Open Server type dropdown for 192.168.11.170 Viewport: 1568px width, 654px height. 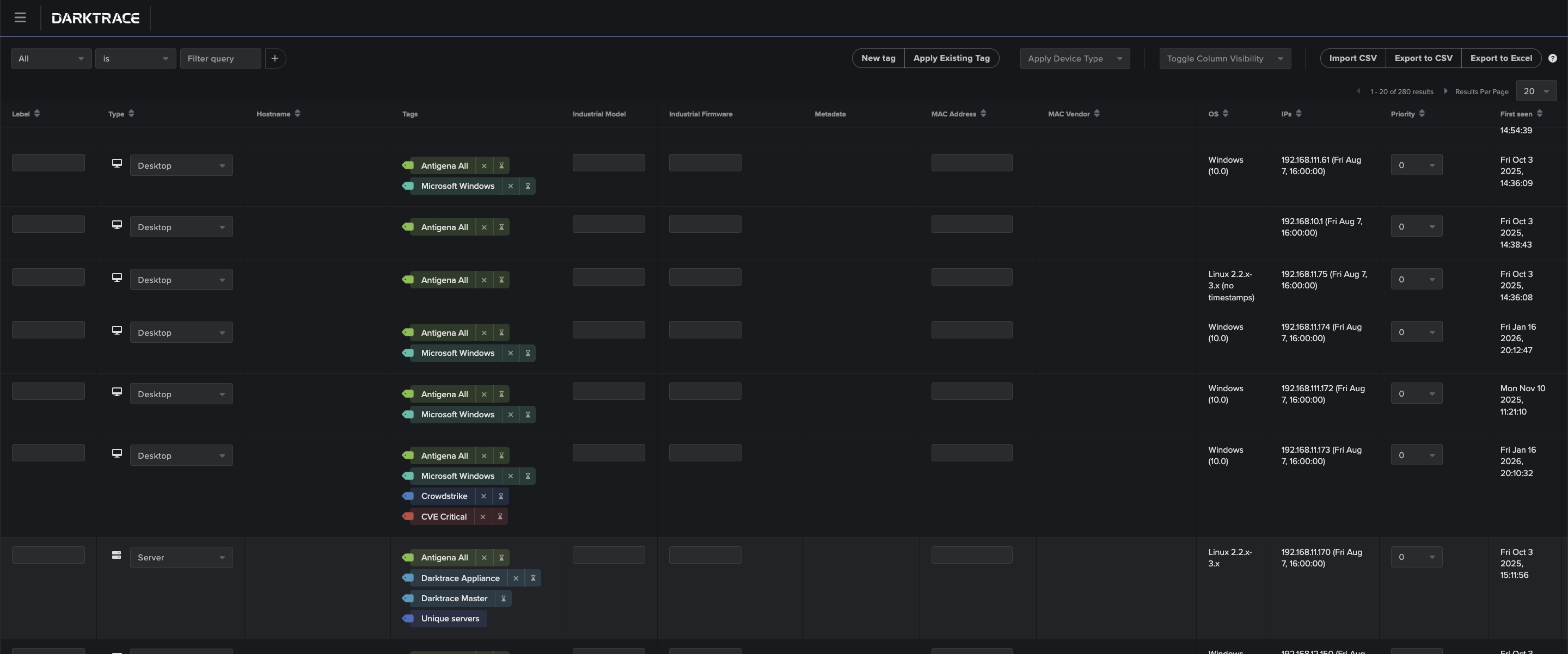[x=181, y=557]
